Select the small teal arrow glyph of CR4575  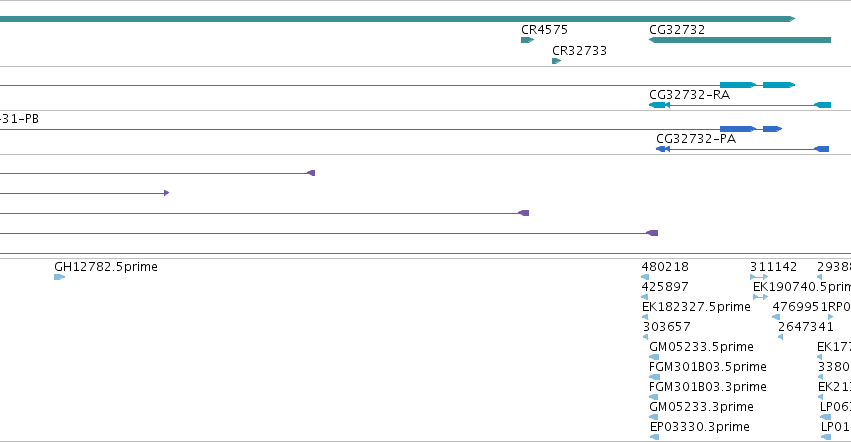528,40
